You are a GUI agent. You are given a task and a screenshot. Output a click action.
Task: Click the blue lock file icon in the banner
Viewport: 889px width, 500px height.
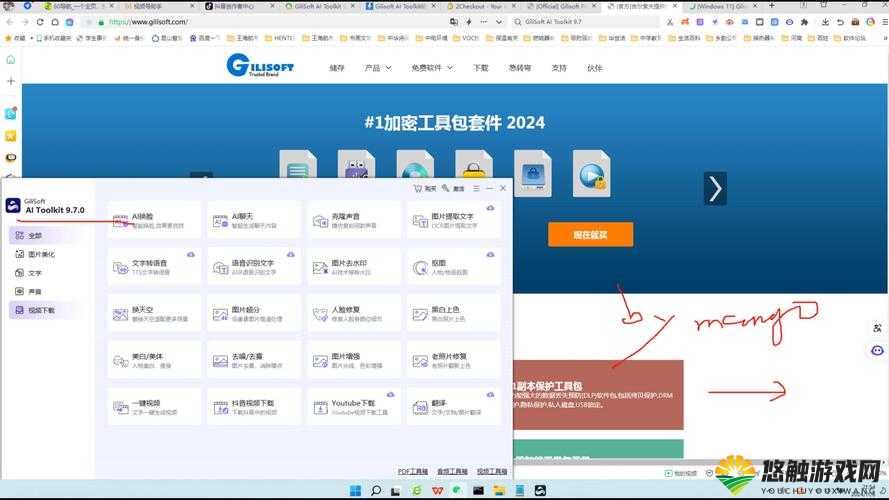[x=532, y=173]
